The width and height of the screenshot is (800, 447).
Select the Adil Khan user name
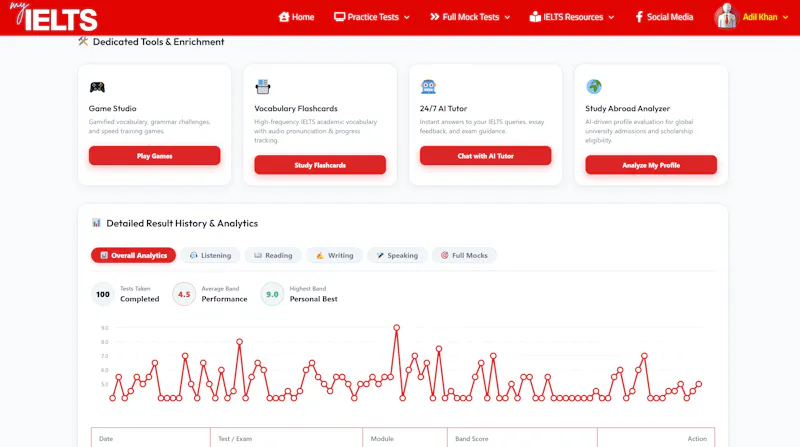(760, 17)
